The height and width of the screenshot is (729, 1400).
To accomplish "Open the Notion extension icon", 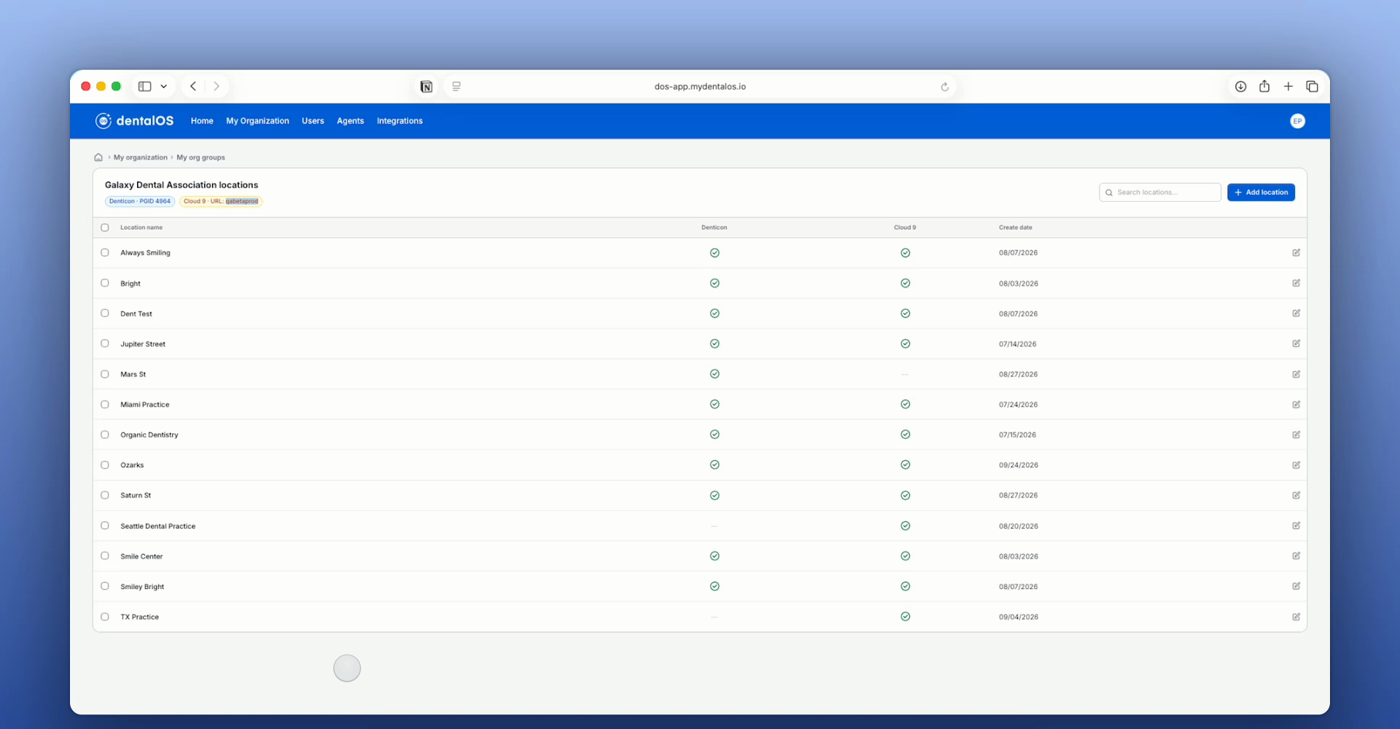I will (426, 87).
